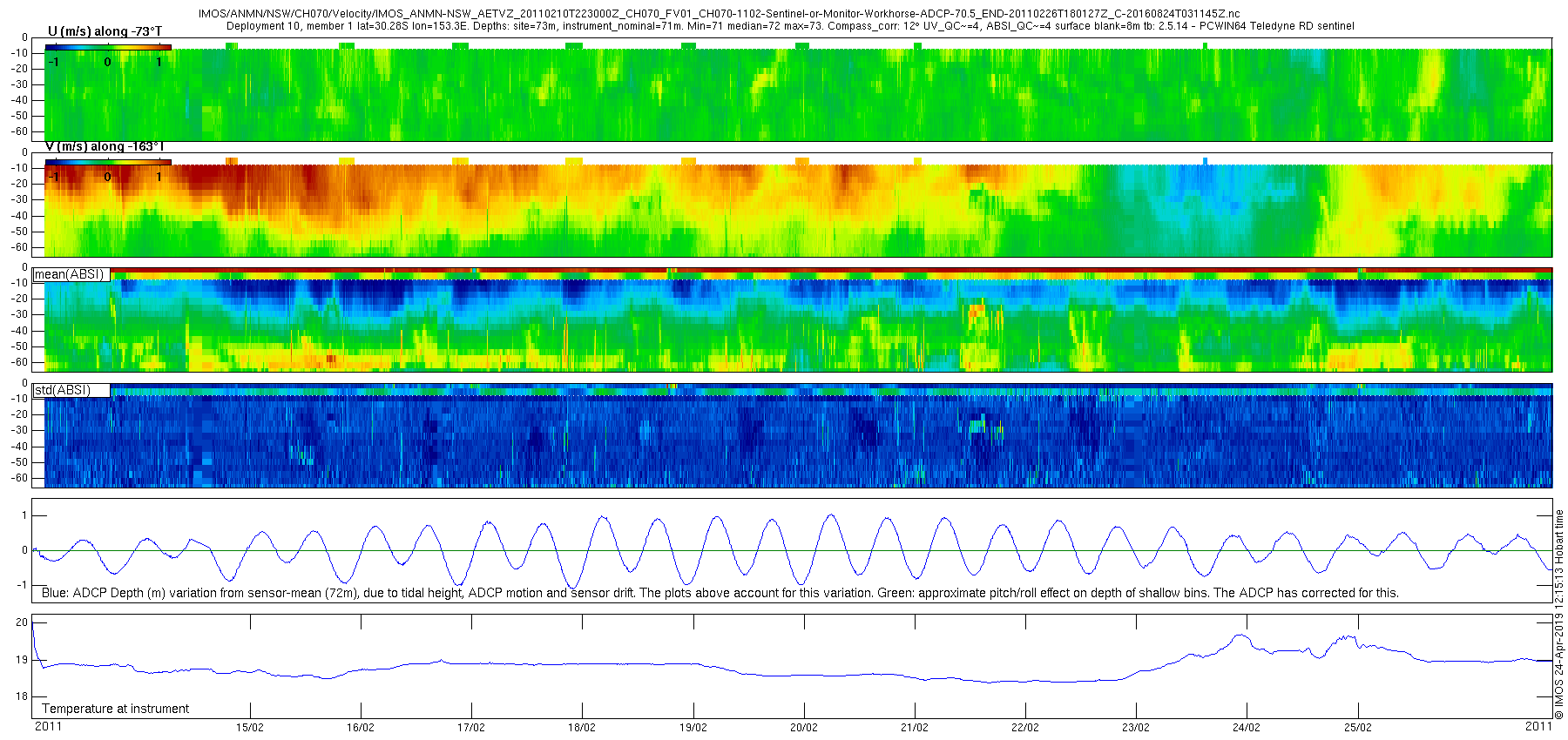This screenshot has width=1568, height=740.
Task: Click the mean(ABSI) label box
Action: (70, 274)
